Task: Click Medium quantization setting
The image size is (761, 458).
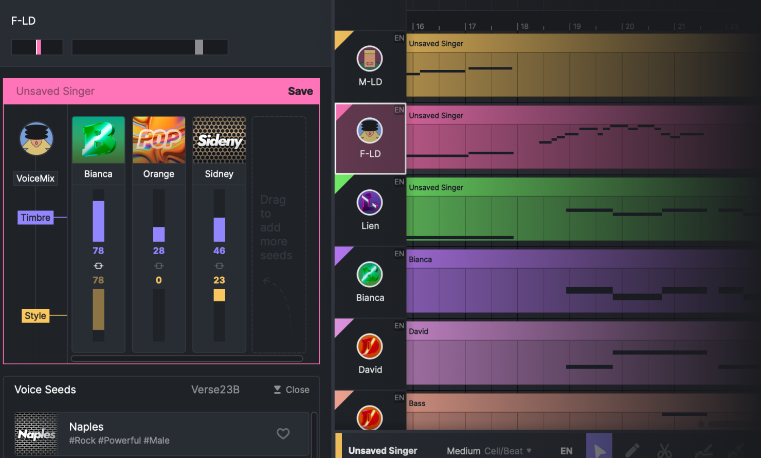Action: (x=463, y=451)
